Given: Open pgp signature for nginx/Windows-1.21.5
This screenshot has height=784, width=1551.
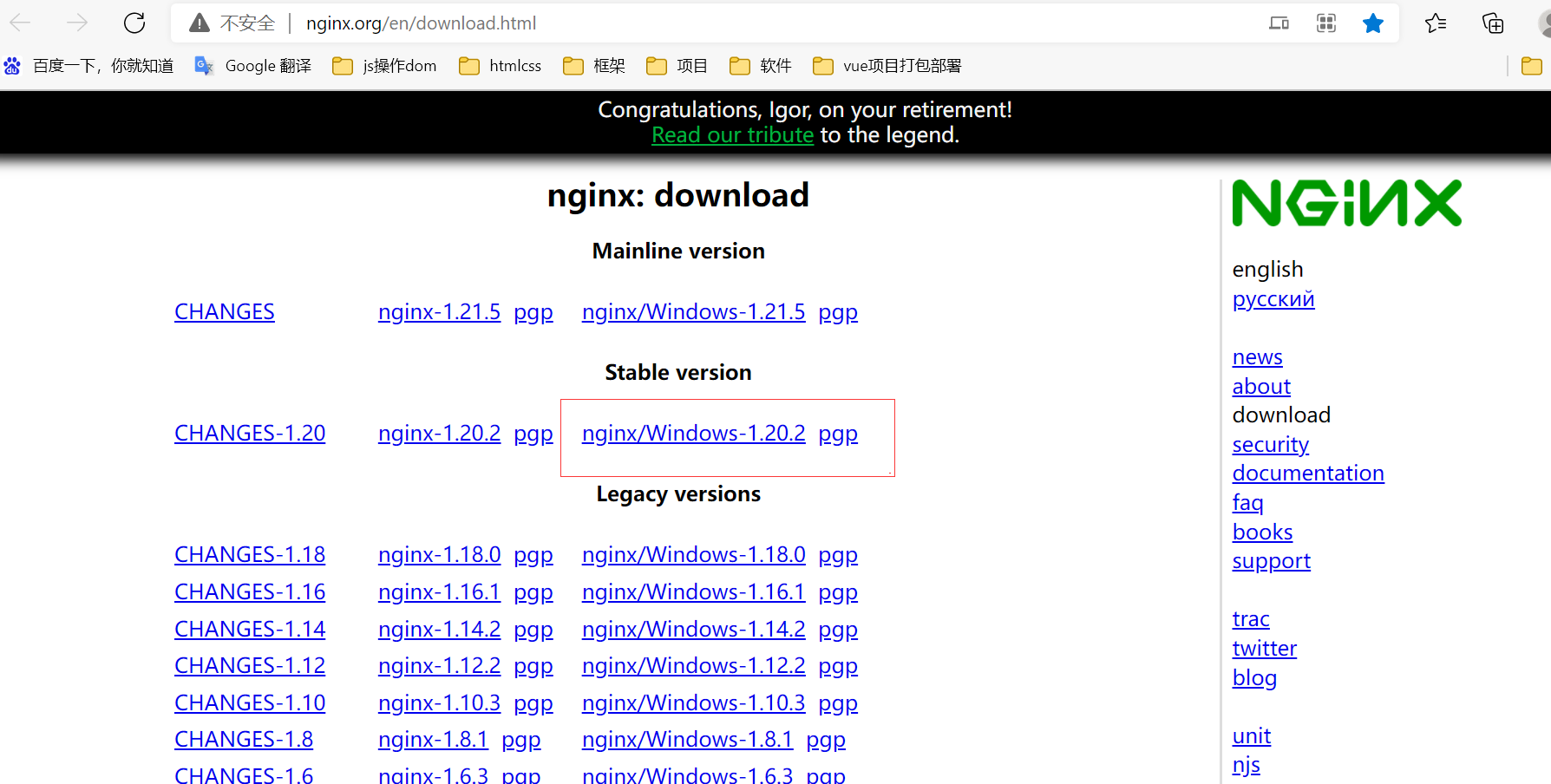Looking at the screenshot, I should 838,314.
